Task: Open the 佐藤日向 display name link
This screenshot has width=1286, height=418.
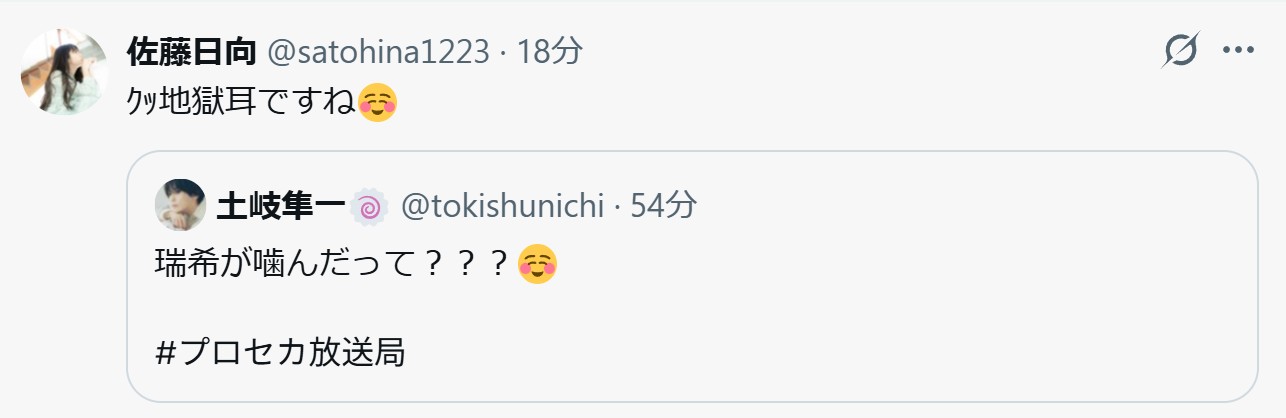Action: coord(191,50)
